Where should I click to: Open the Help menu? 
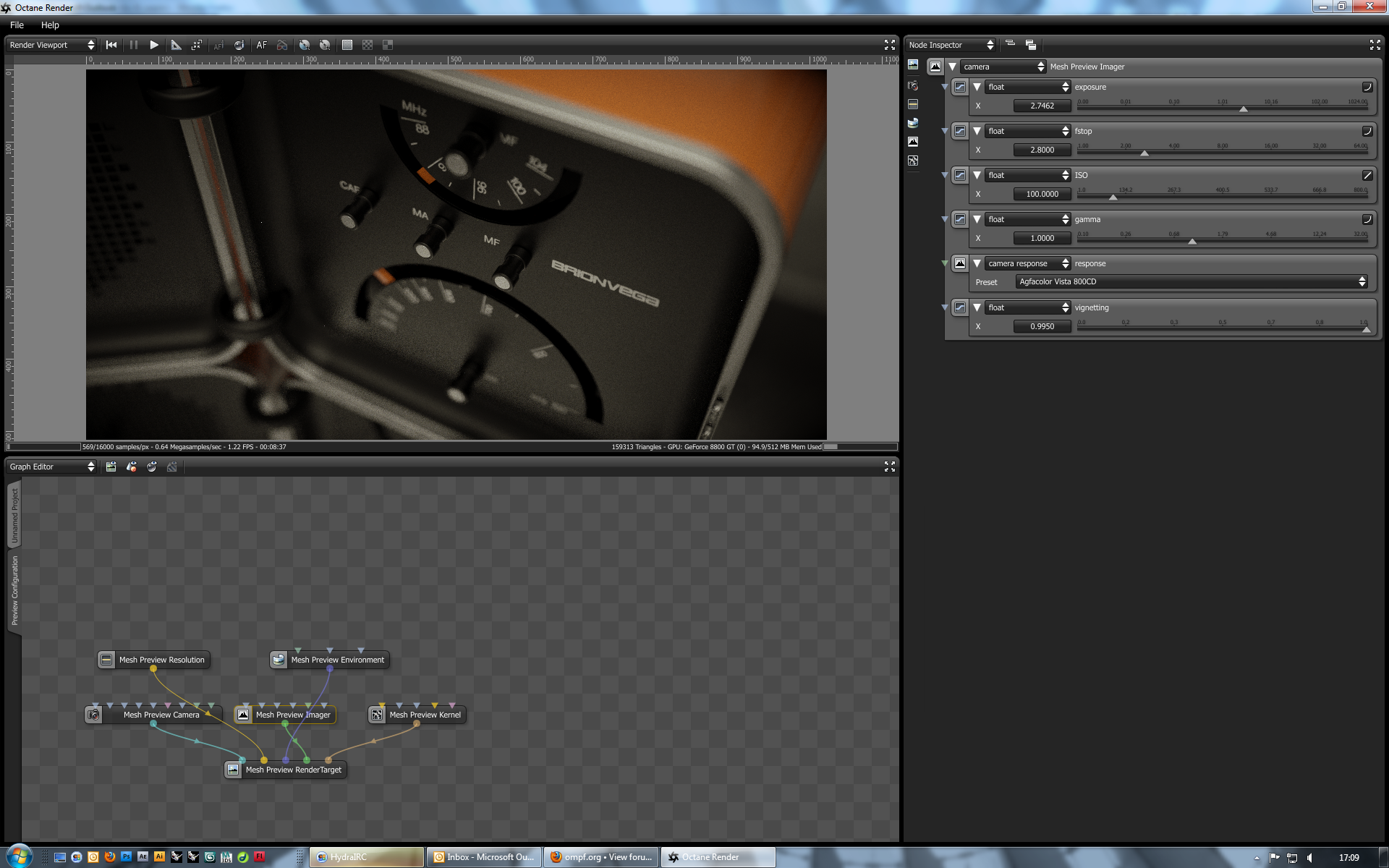(x=50, y=25)
